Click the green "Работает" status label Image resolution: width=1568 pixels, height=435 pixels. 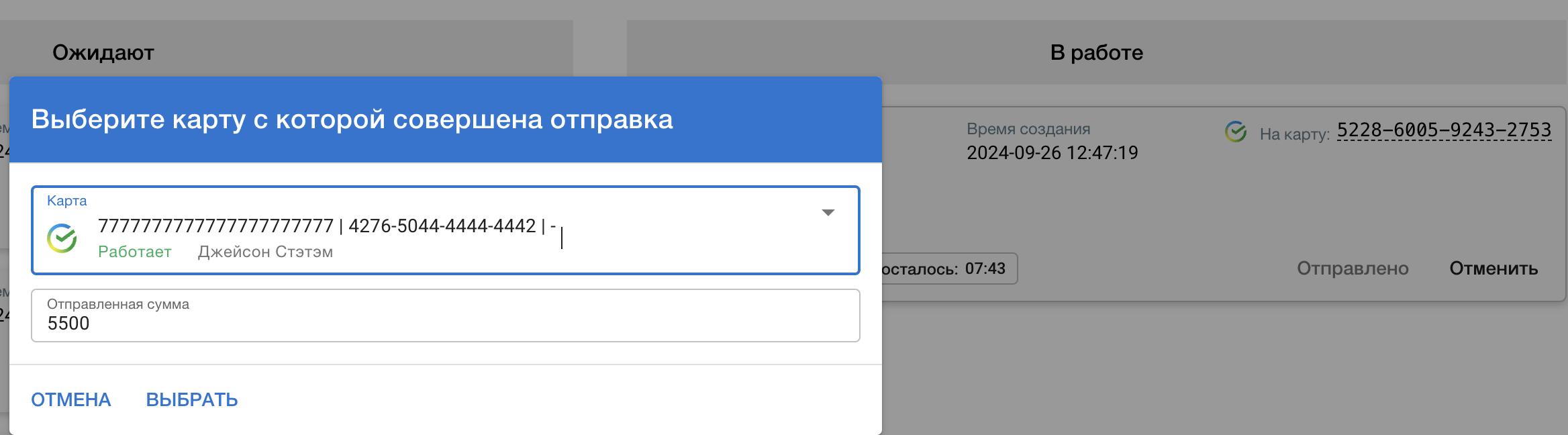[135, 252]
